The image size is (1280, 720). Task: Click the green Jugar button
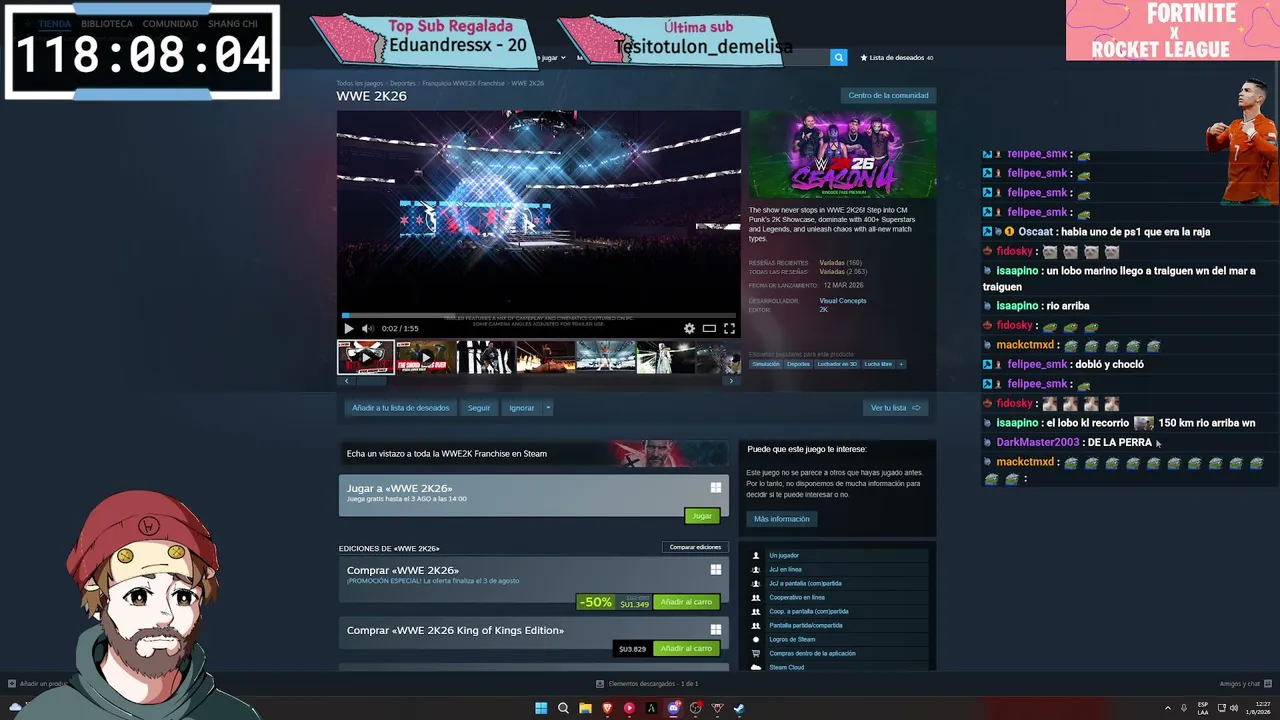pos(702,516)
